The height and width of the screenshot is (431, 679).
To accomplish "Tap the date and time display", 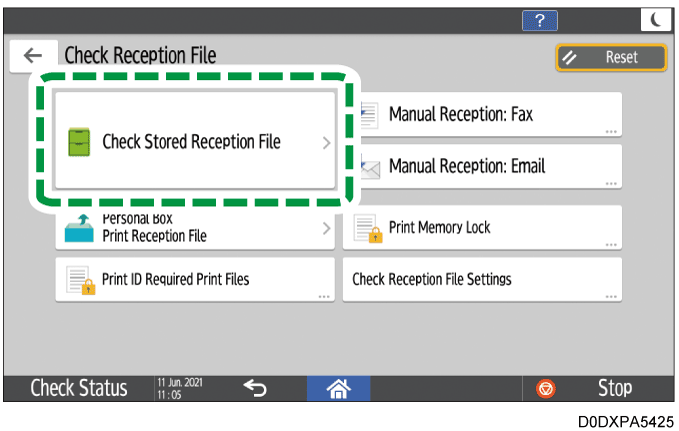I will 182,388.
